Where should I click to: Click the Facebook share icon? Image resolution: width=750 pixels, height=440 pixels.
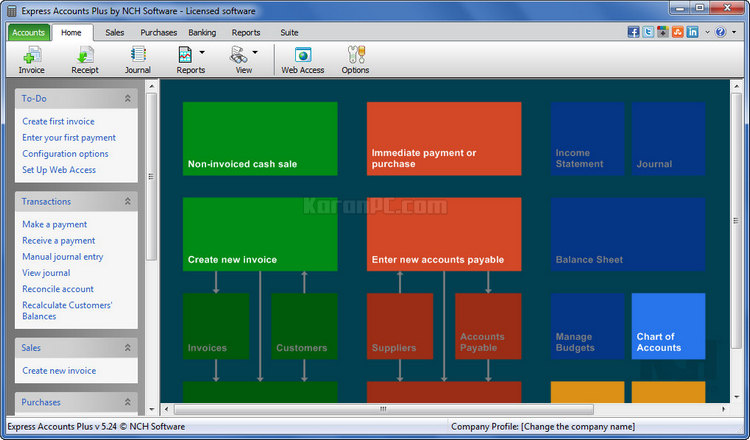click(633, 32)
